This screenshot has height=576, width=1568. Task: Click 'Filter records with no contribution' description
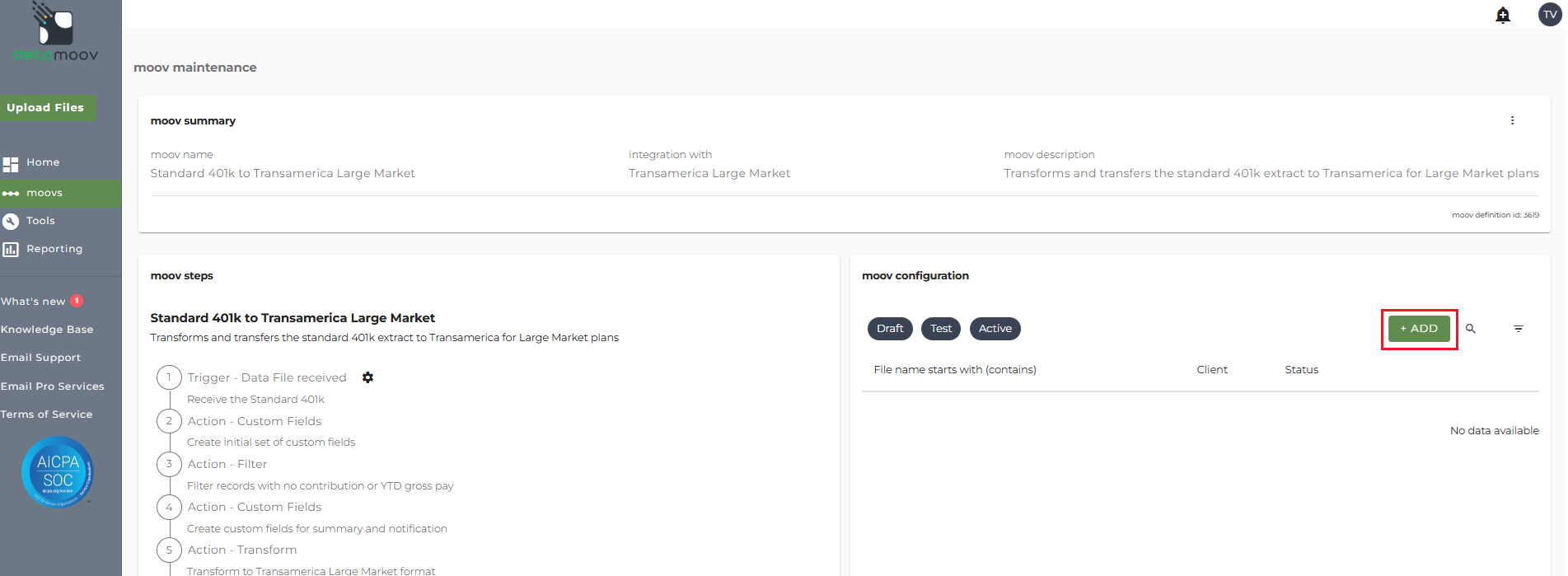[320, 486]
